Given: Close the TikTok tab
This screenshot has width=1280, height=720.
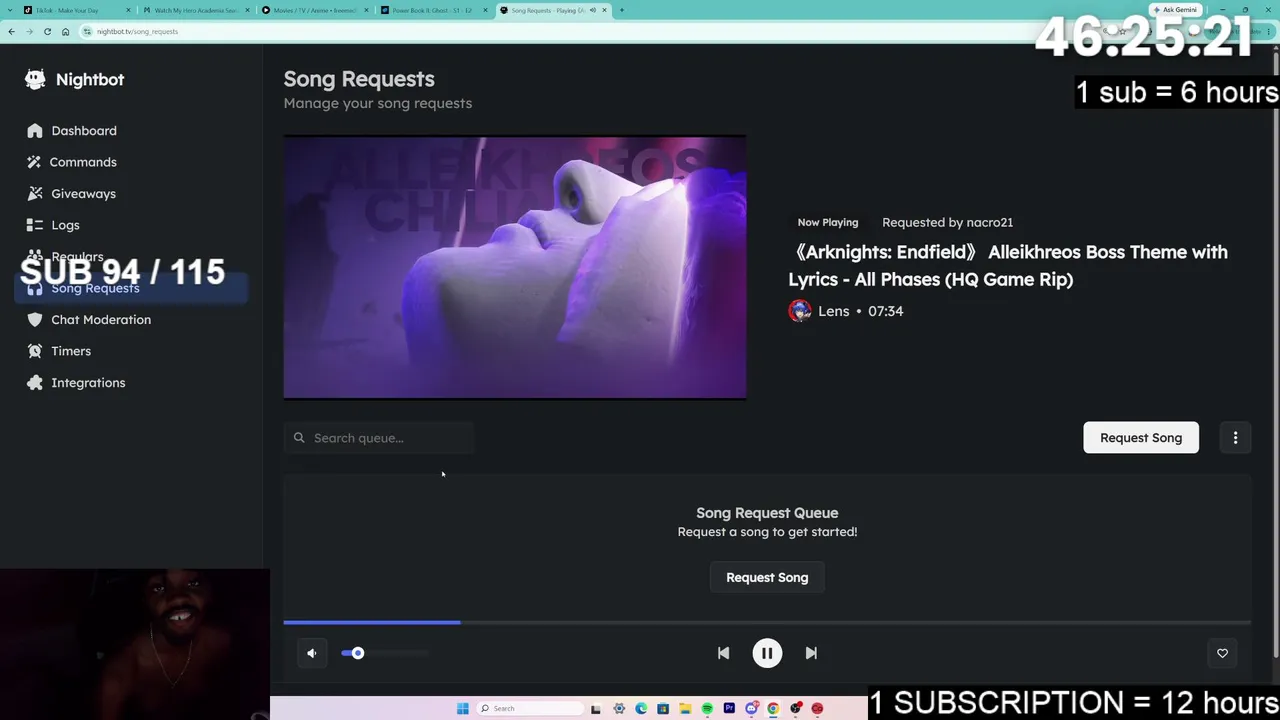Looking at the screenshot, I should 128,10.
